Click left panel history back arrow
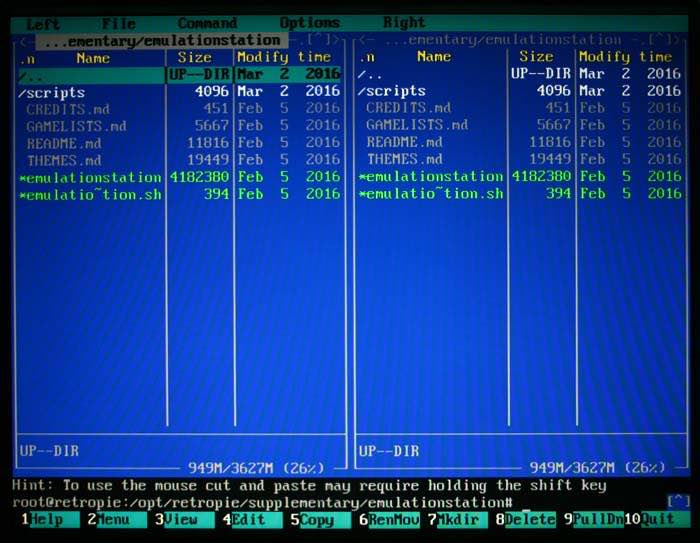 click(x=25, y=42)
